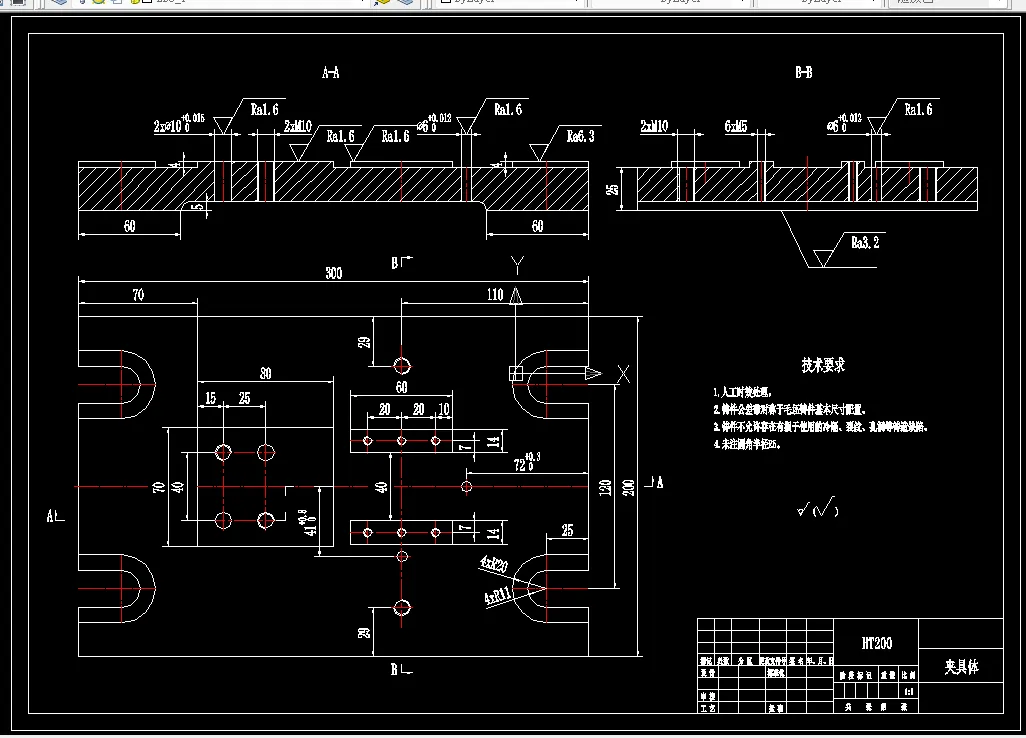Click the UCS icon Y axis label

pyautogui.click(x=517, y=265)
